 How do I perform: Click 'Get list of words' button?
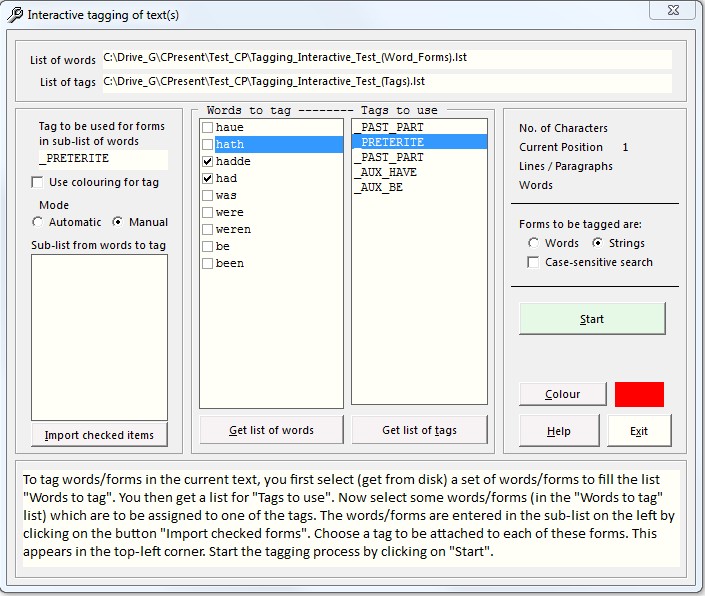271,430
